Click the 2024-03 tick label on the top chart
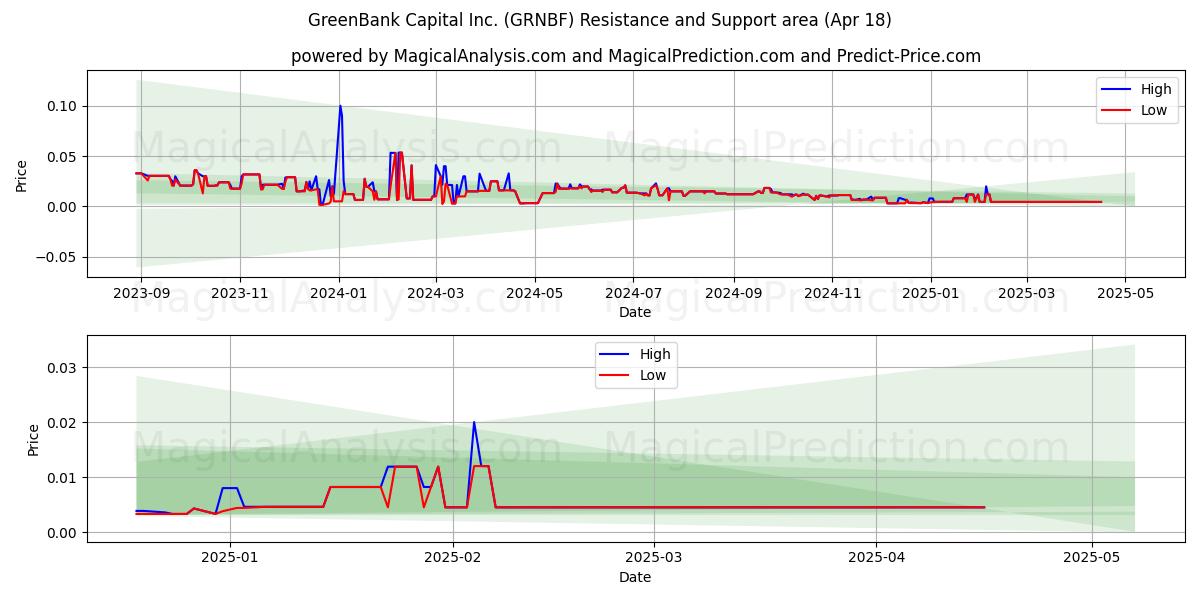The height and width of the screenshot is (600, 1200). pyautogui.click(x=436, y=293)
